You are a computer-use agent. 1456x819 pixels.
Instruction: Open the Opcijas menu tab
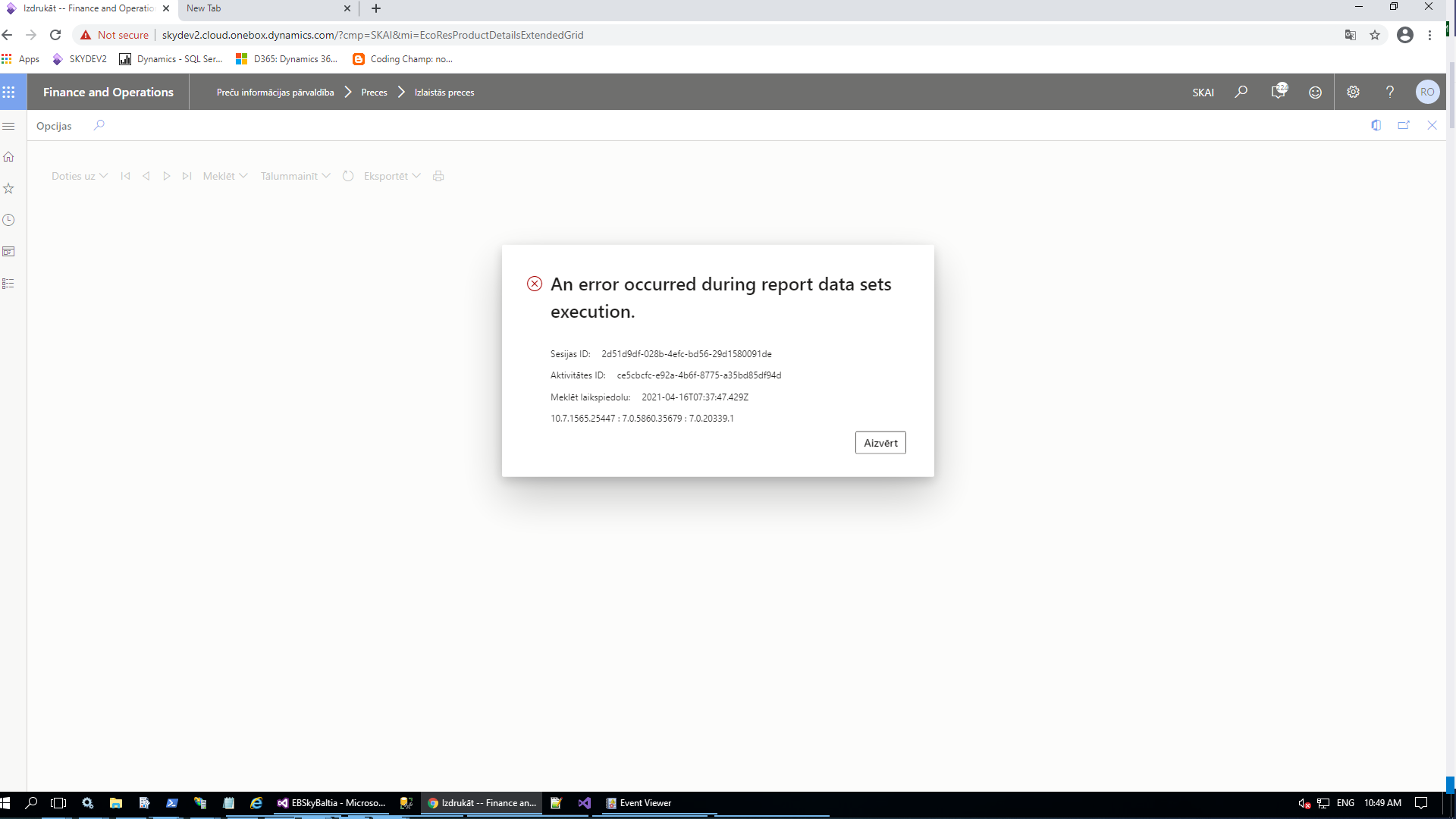coord(54,126)
